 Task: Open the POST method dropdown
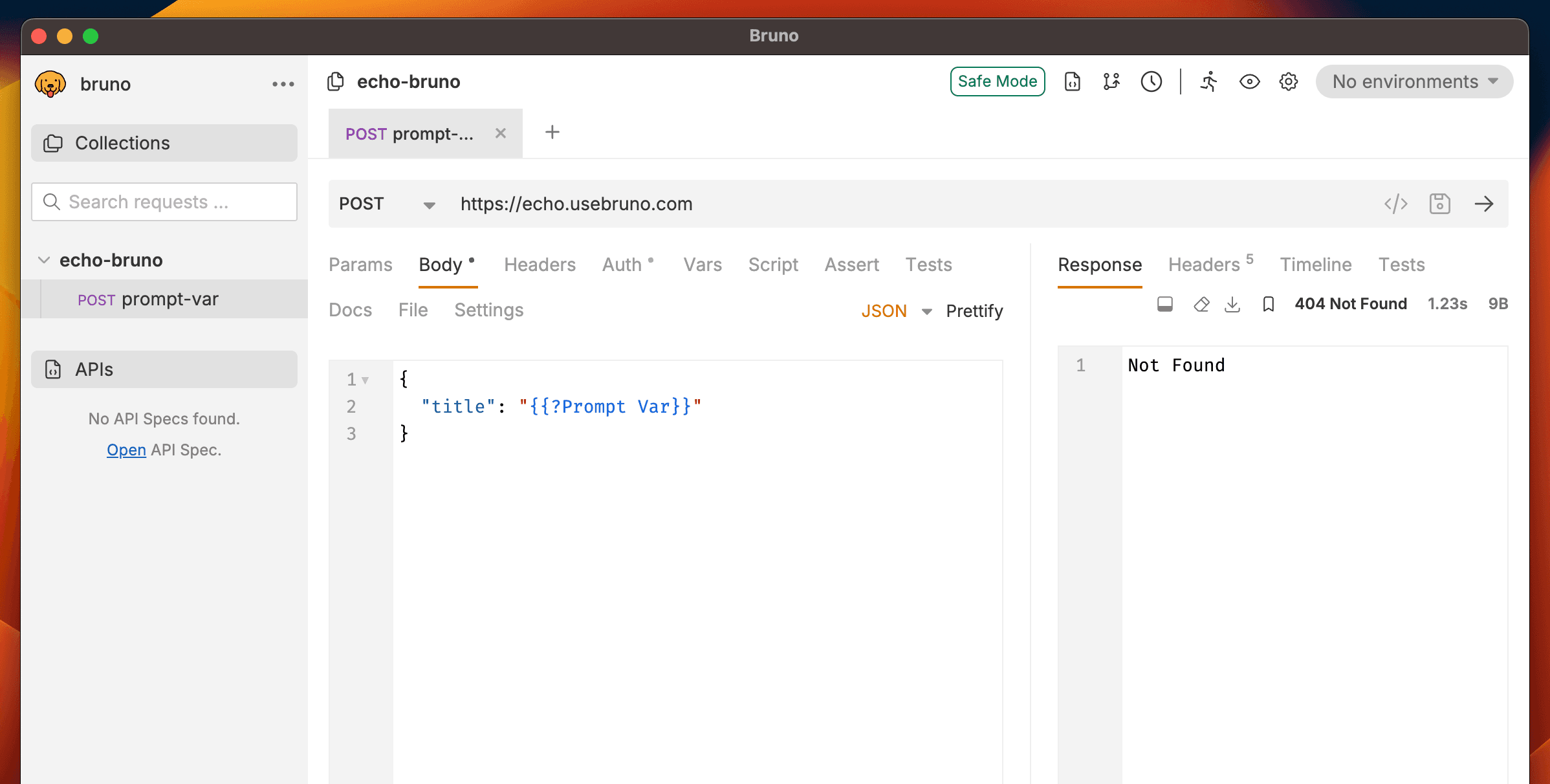(384, 204)
